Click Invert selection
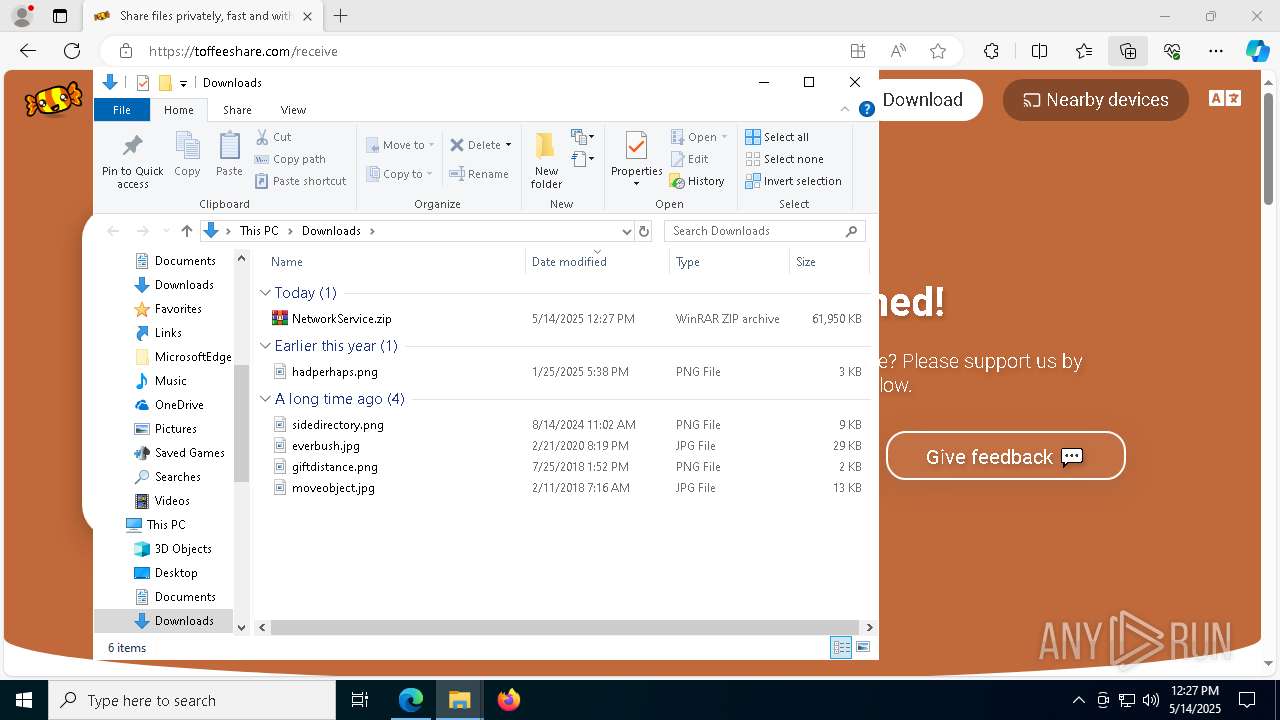 [x=794, y=181]
